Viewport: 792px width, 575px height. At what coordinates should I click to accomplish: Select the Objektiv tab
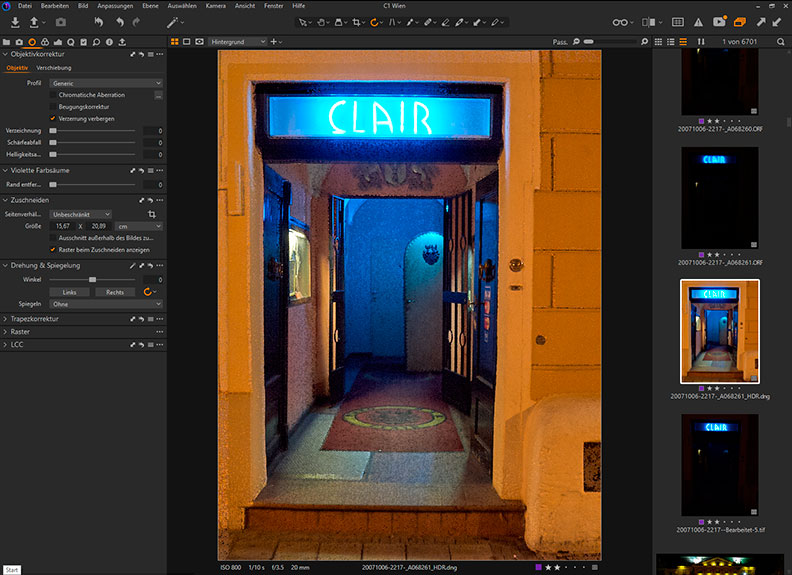click(x=17, y=68)
